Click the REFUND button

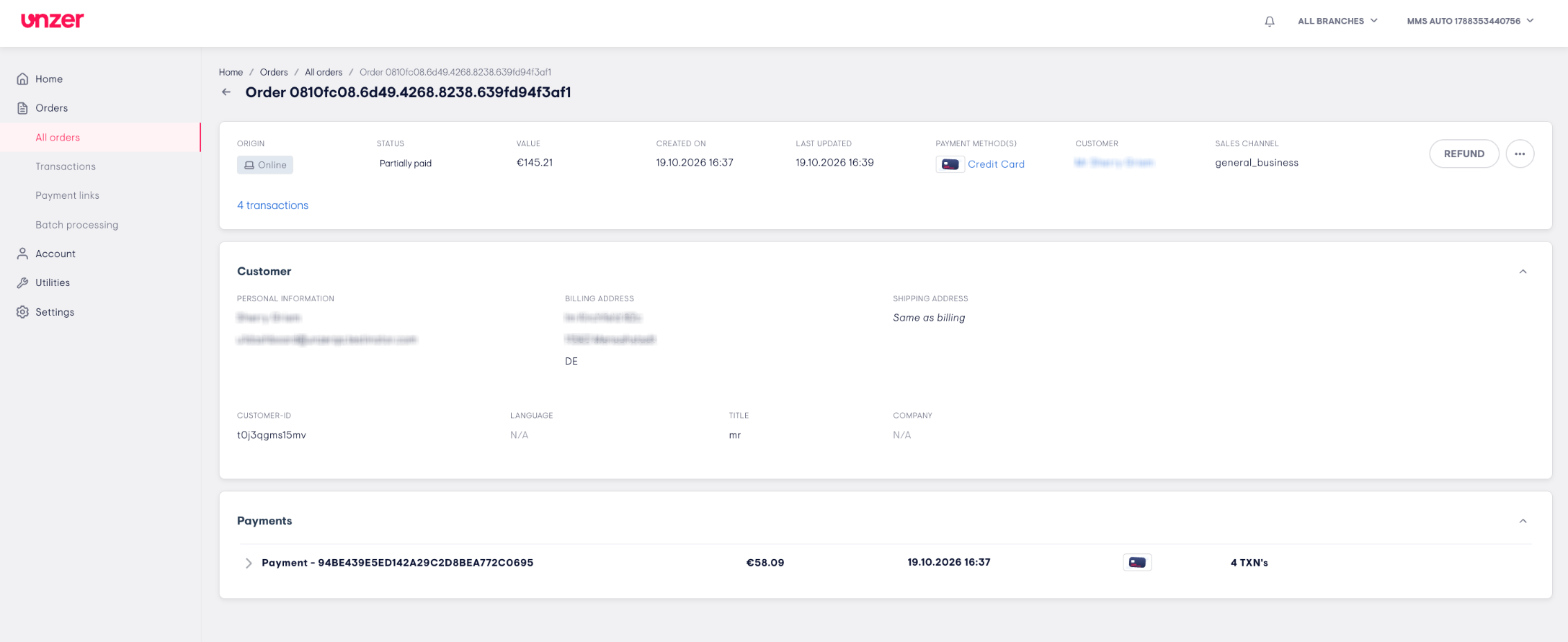click(x=1464, y=153)
